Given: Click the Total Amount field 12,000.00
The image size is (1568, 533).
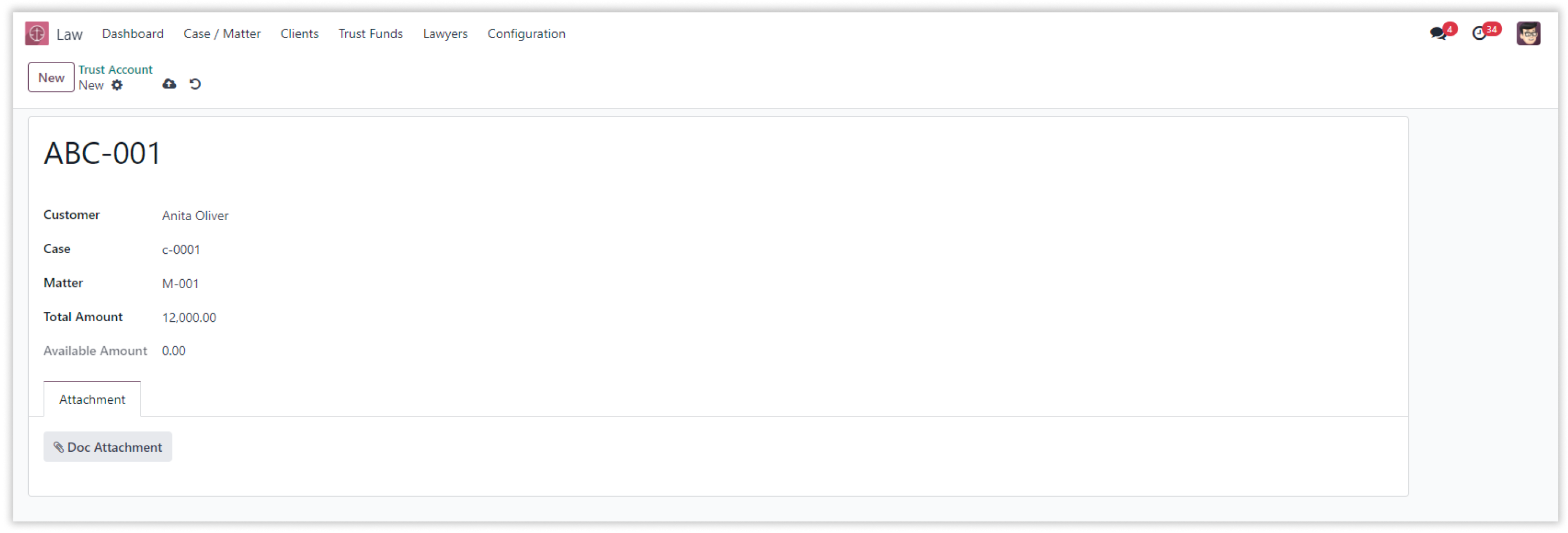Looking at the screenshot, I should (x=189, y=317).
